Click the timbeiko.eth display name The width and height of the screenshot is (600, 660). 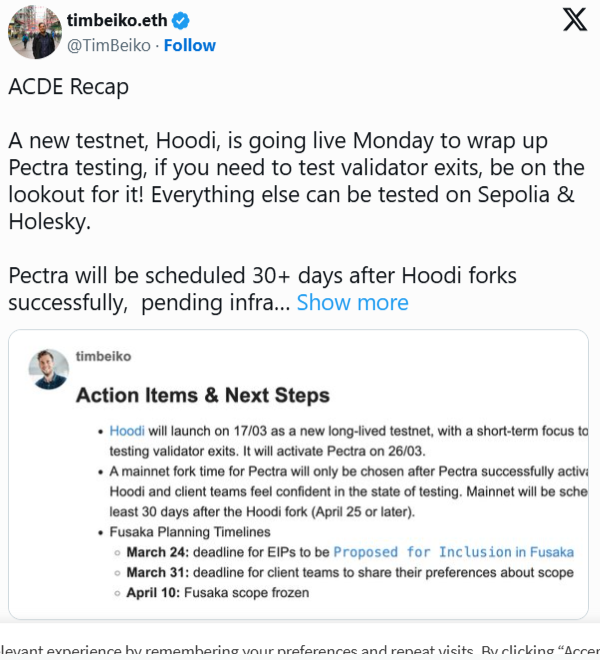pos(117,20)
